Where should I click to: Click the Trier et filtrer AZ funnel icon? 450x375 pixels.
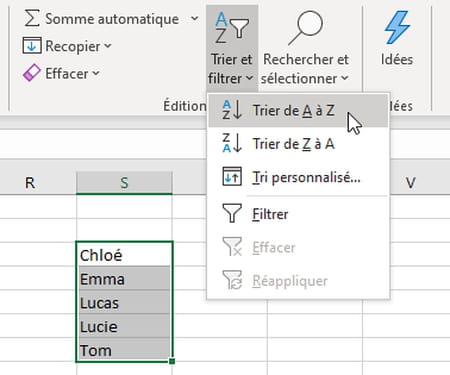point(232,27)
